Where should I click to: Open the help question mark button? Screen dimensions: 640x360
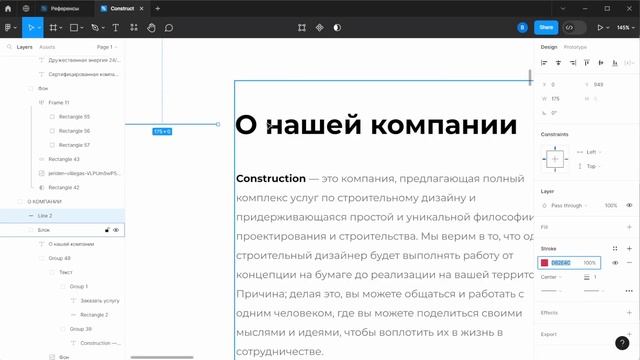(x=622, y=343)
